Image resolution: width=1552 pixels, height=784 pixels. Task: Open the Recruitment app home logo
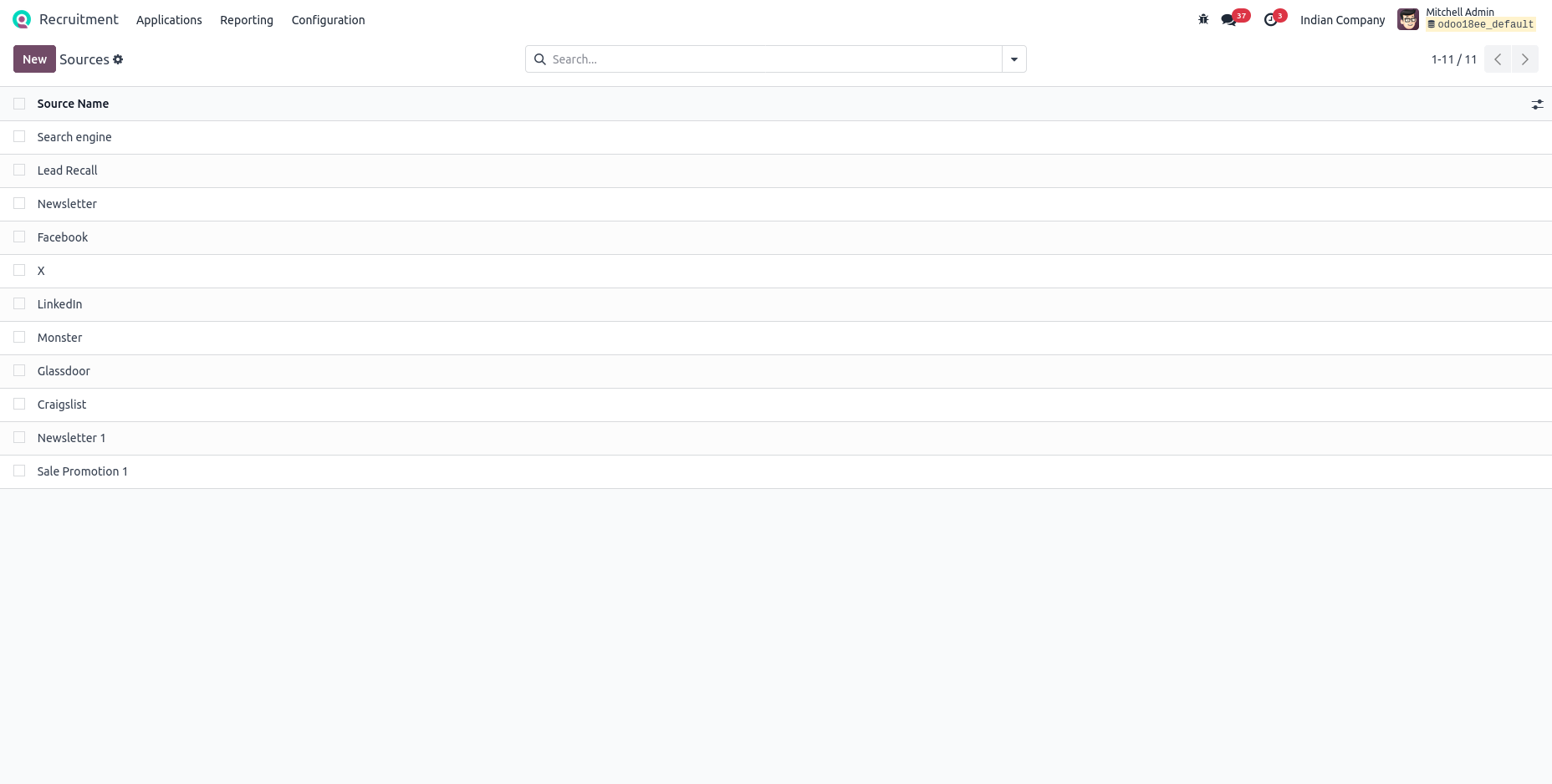tap(22, 19)
